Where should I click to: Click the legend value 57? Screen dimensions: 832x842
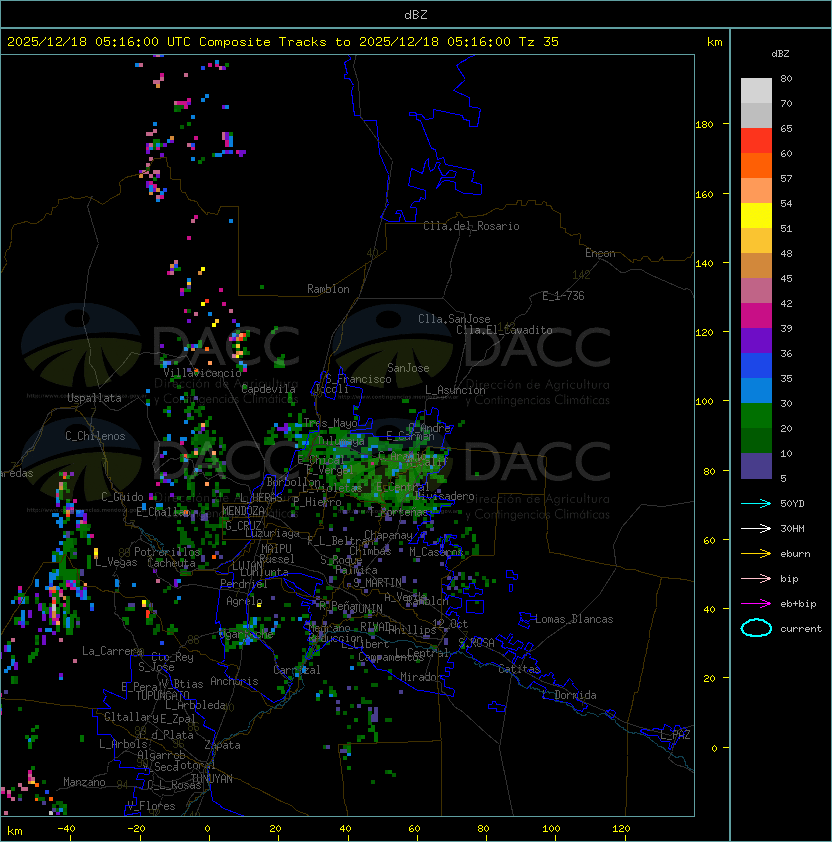click(786, 178)
